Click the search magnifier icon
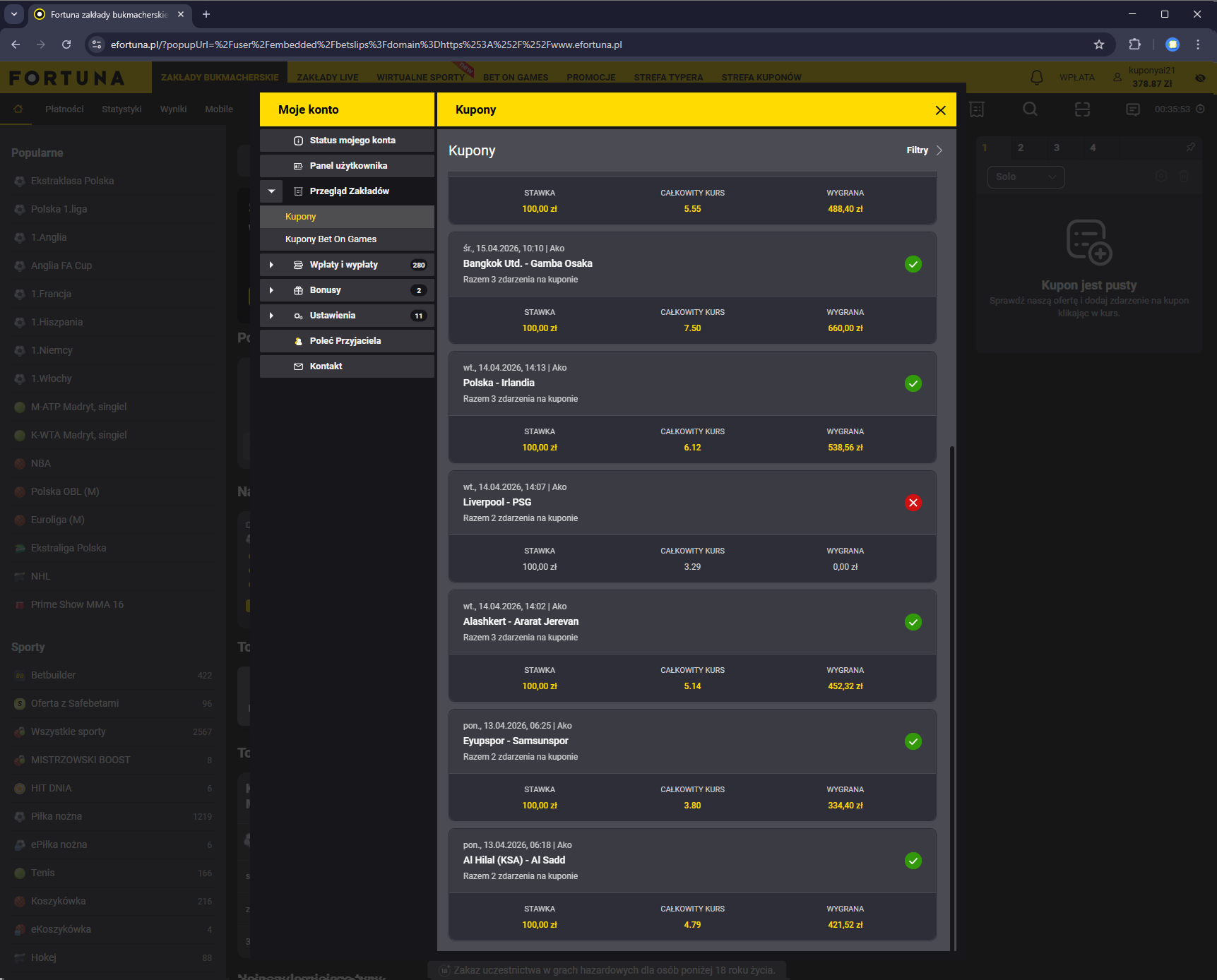 [x=1031, y=109]
